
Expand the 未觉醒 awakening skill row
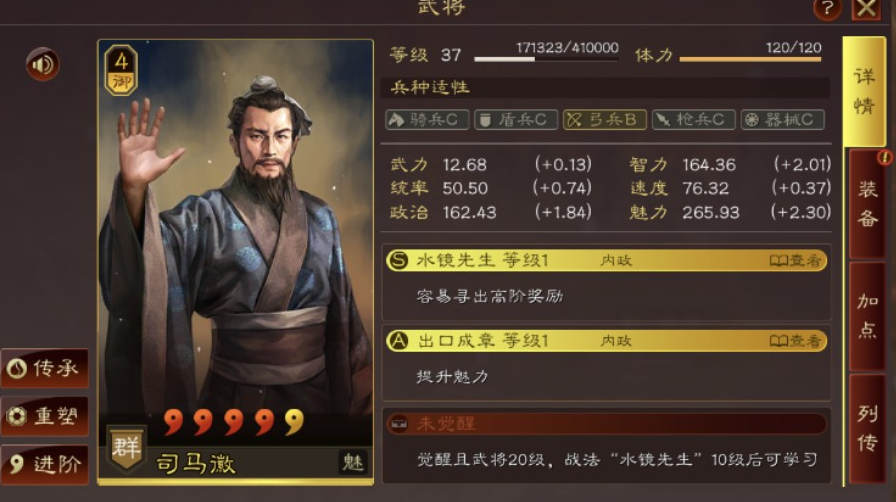tap(606, 424)
